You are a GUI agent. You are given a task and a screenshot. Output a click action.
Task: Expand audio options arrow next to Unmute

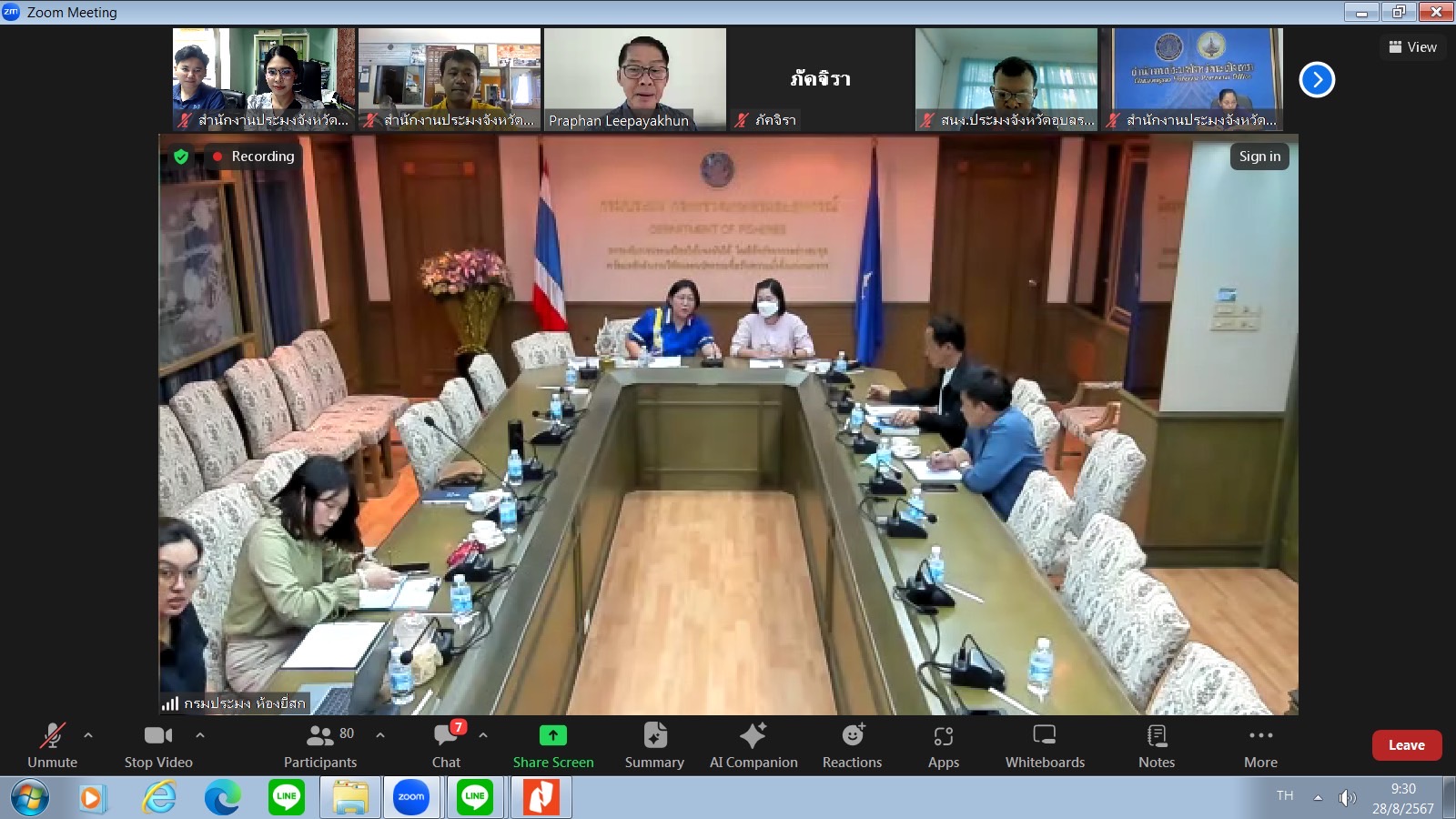(88, 735)
